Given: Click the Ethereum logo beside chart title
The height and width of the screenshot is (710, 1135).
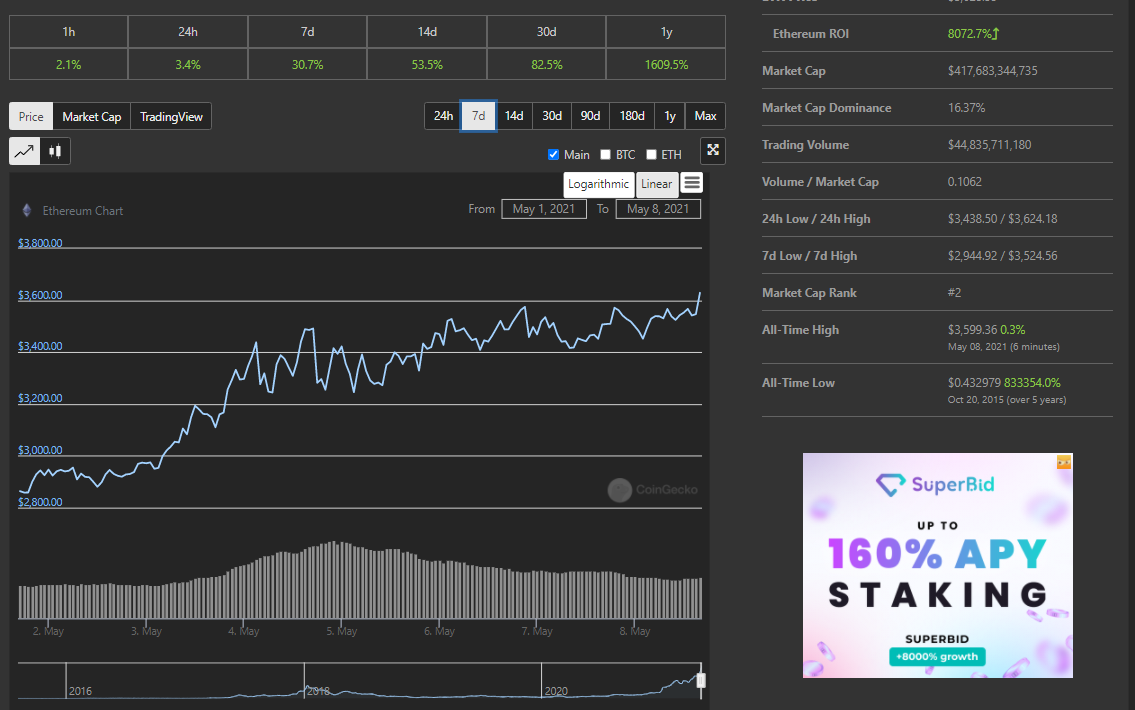Looking at the screenshot, I should (27, 211).
